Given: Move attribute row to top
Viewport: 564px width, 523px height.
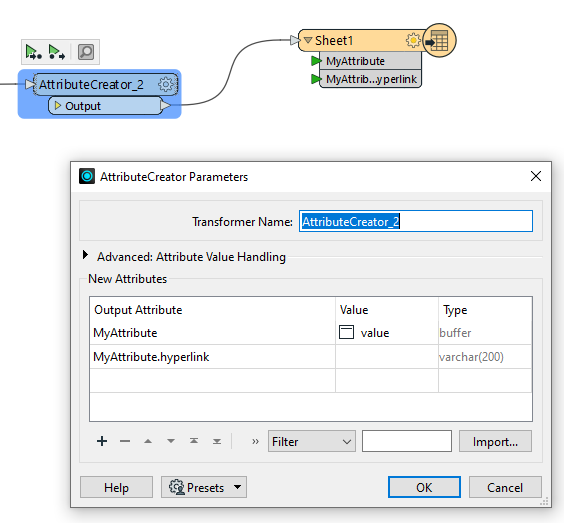Looking at the screenshot, I should pos(194,441).
